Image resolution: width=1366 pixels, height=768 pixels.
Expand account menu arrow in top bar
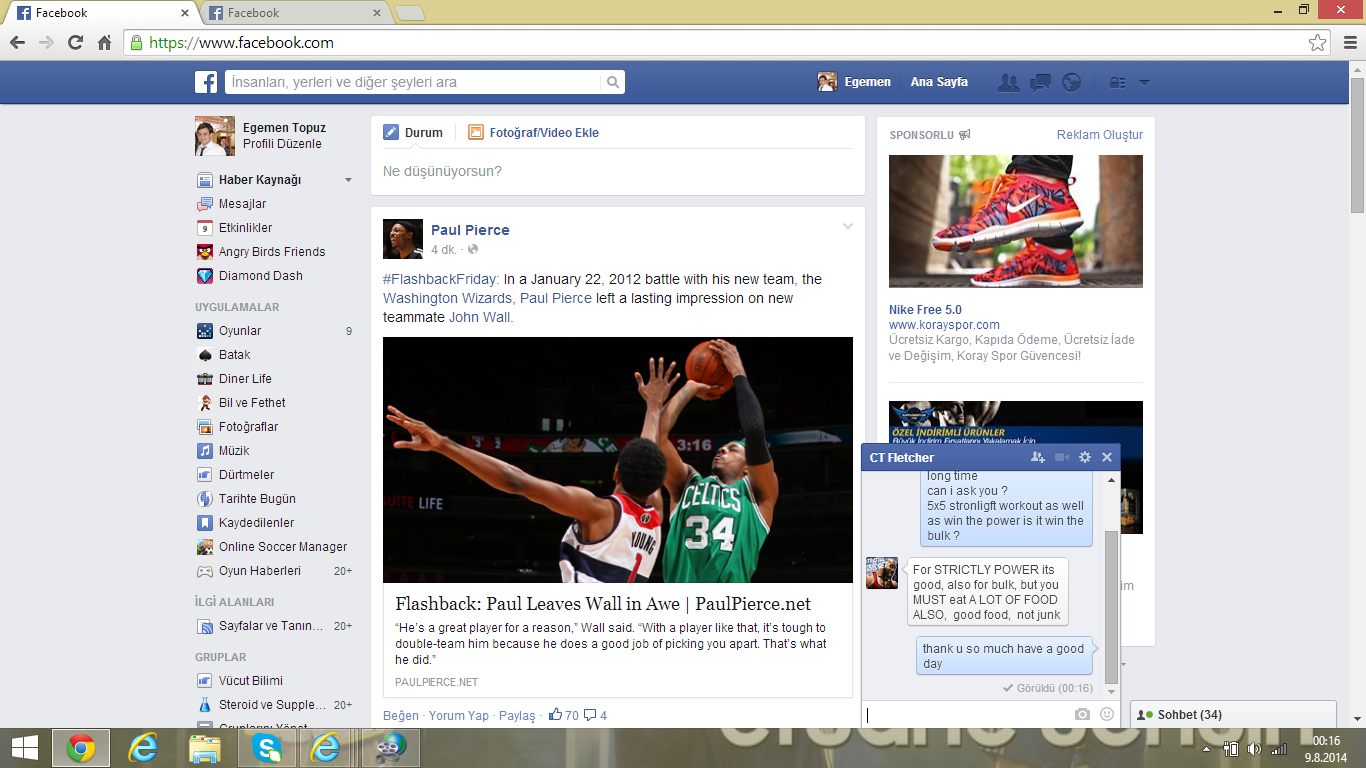pyautogui.click(x=1144, y=83)
